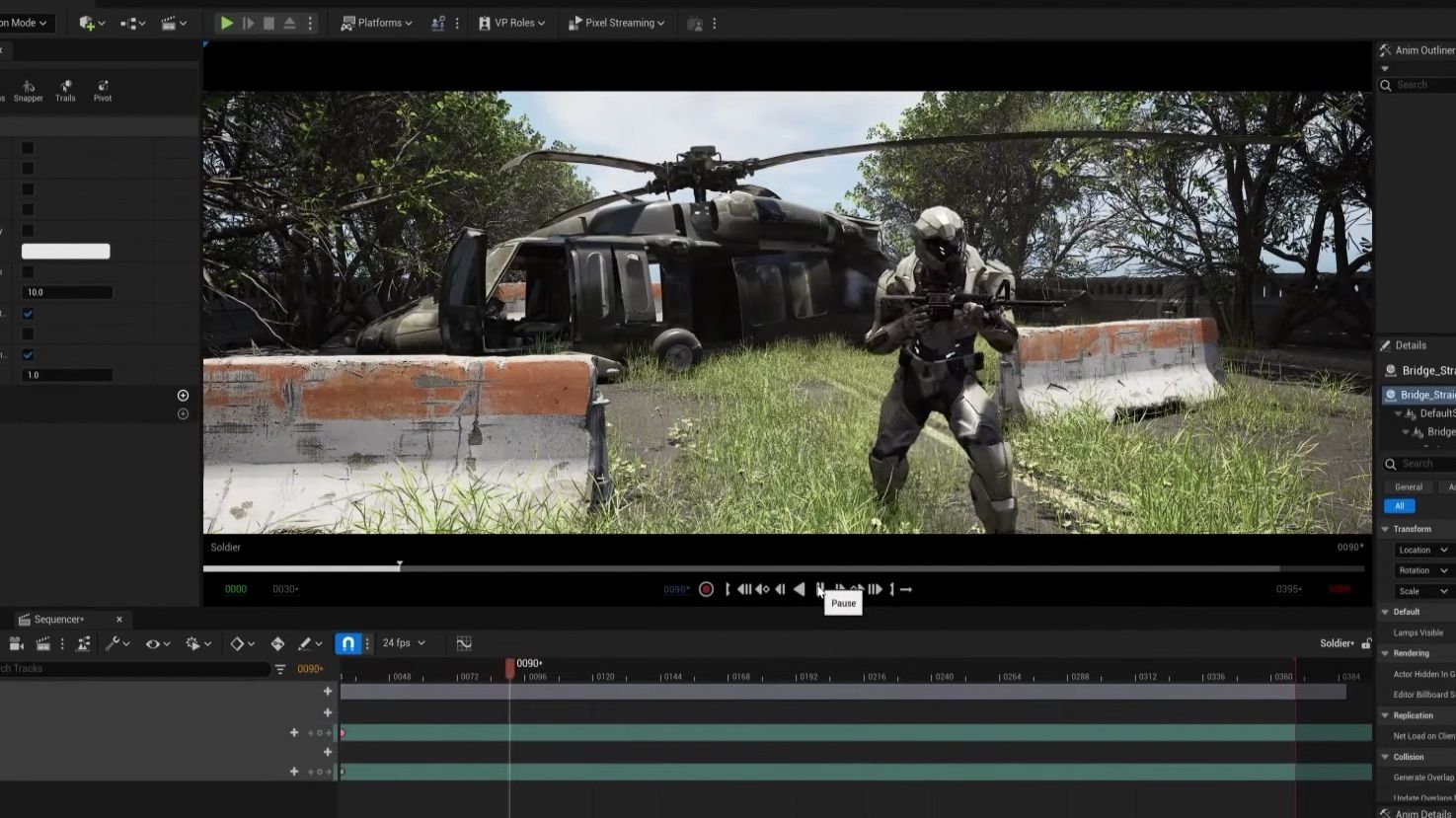1456x818 pixels.
Task: Click the Pivot tool icon
Action: [103, 89]
